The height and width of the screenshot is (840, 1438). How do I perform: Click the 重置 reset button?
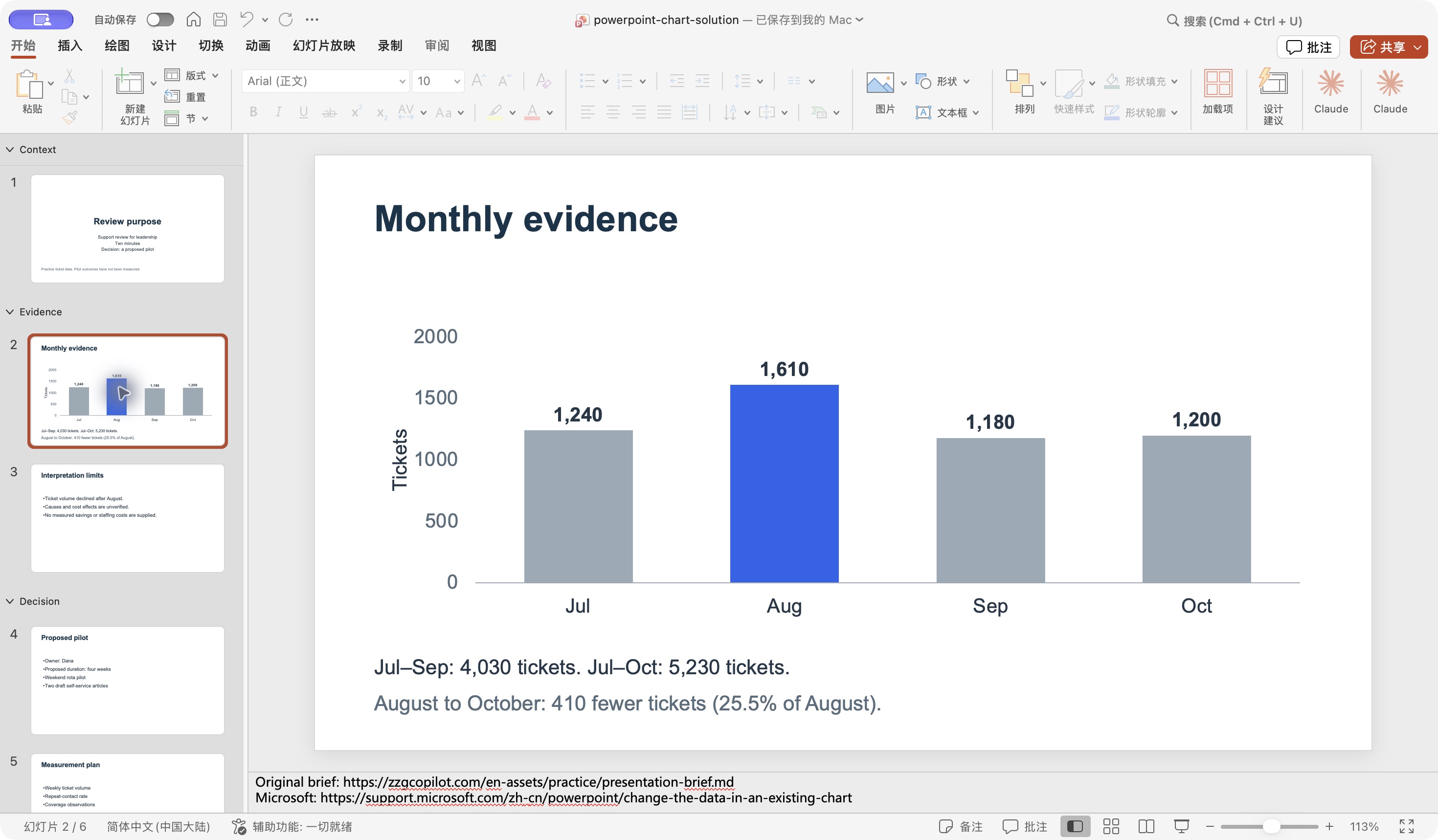coord(185,97)
